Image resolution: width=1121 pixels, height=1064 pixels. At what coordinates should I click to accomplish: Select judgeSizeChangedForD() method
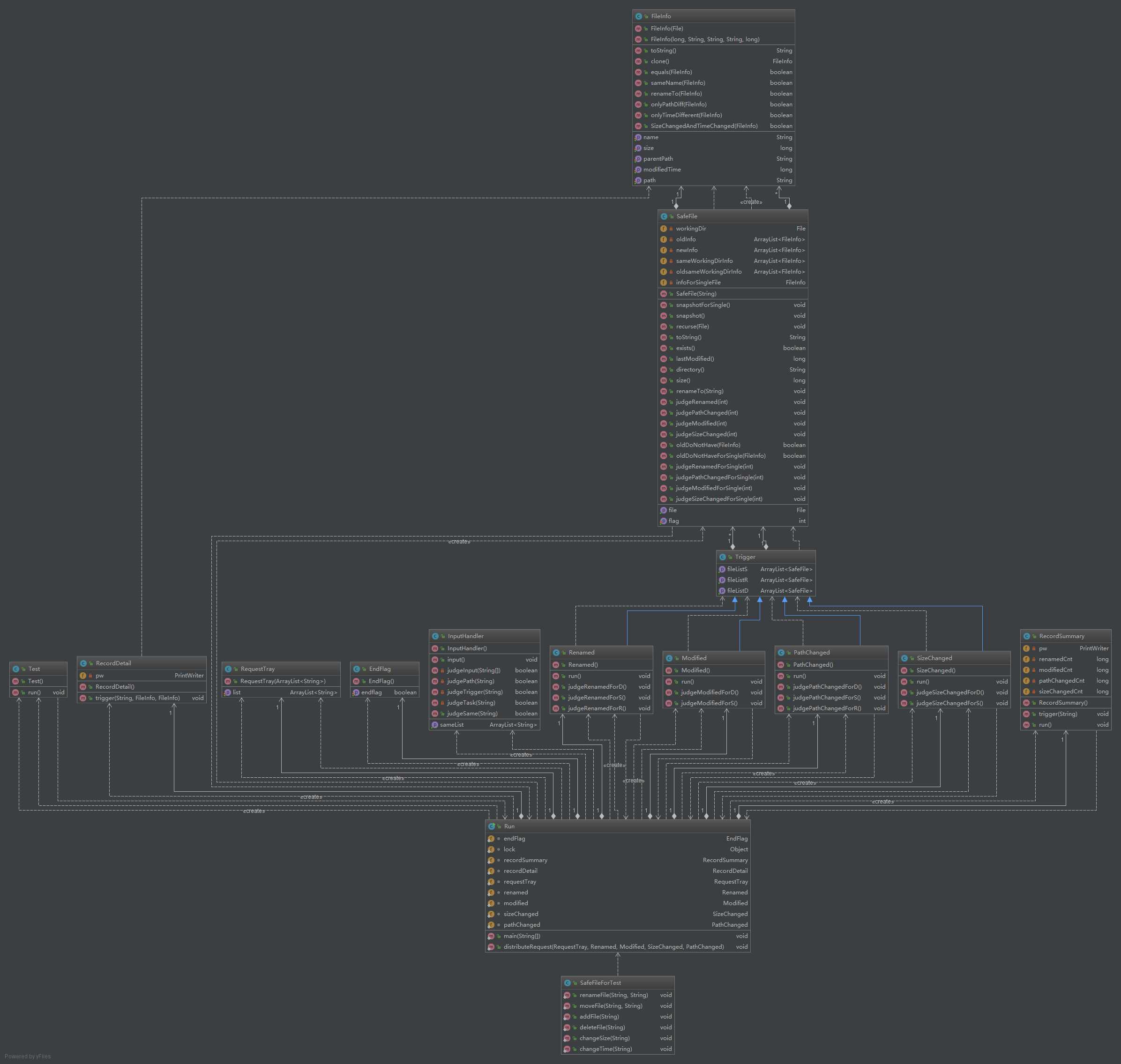click(954, 692)
